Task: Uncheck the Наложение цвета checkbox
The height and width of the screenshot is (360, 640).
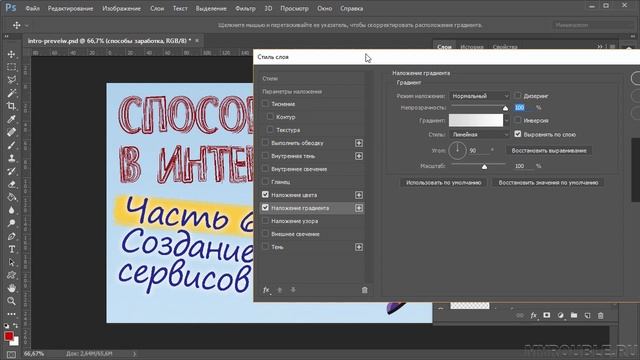Action: 265,195
